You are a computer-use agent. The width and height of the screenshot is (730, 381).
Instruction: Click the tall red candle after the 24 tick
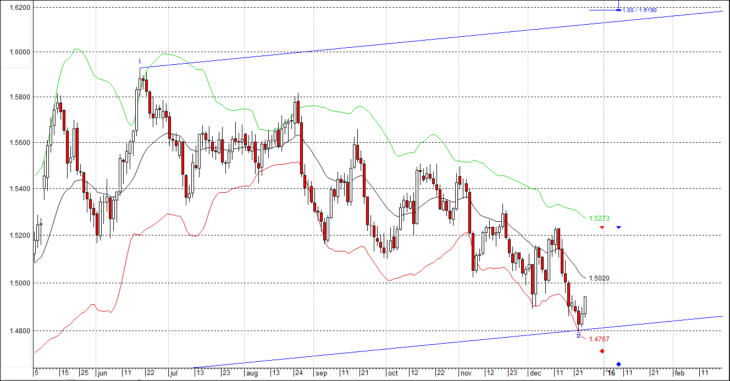pyautogui.click(x=302, y=148)
